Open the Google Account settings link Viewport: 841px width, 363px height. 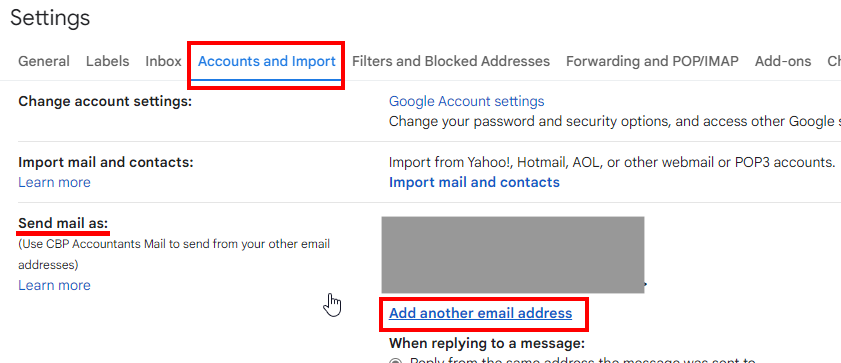[x=466, y=101]
